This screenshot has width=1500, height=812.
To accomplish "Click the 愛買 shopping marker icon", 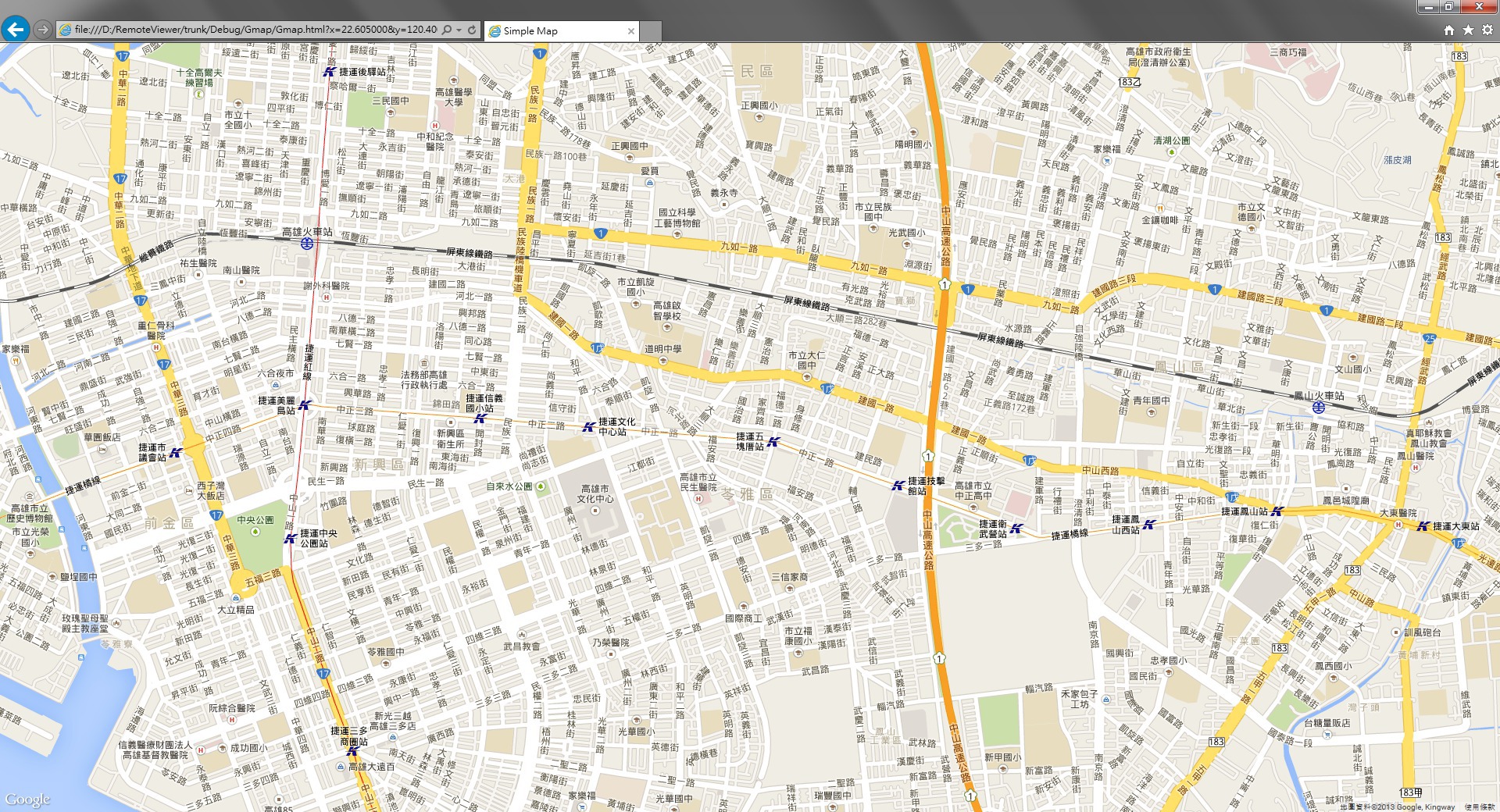I will (x=650, y=182).
